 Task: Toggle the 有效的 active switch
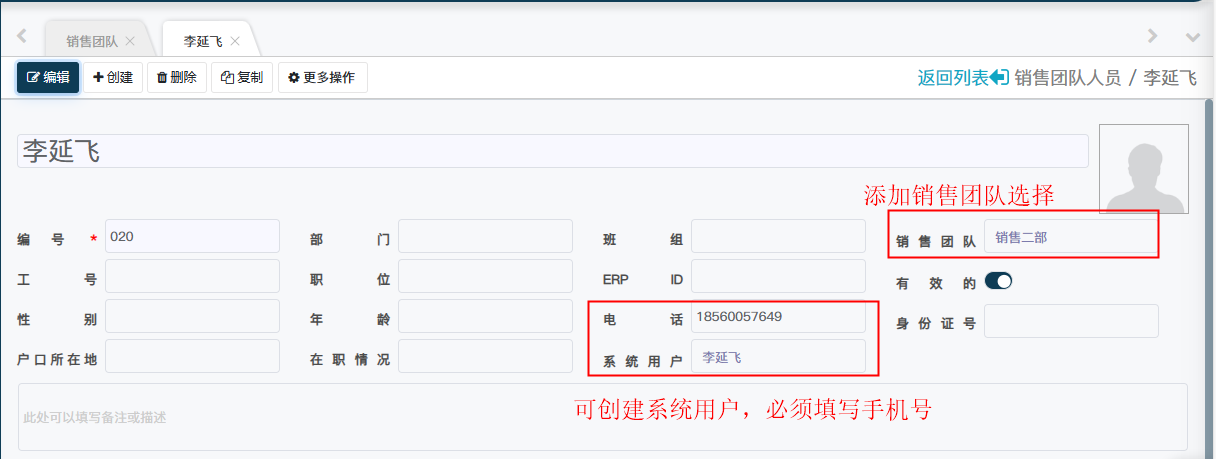pos(998,282)
